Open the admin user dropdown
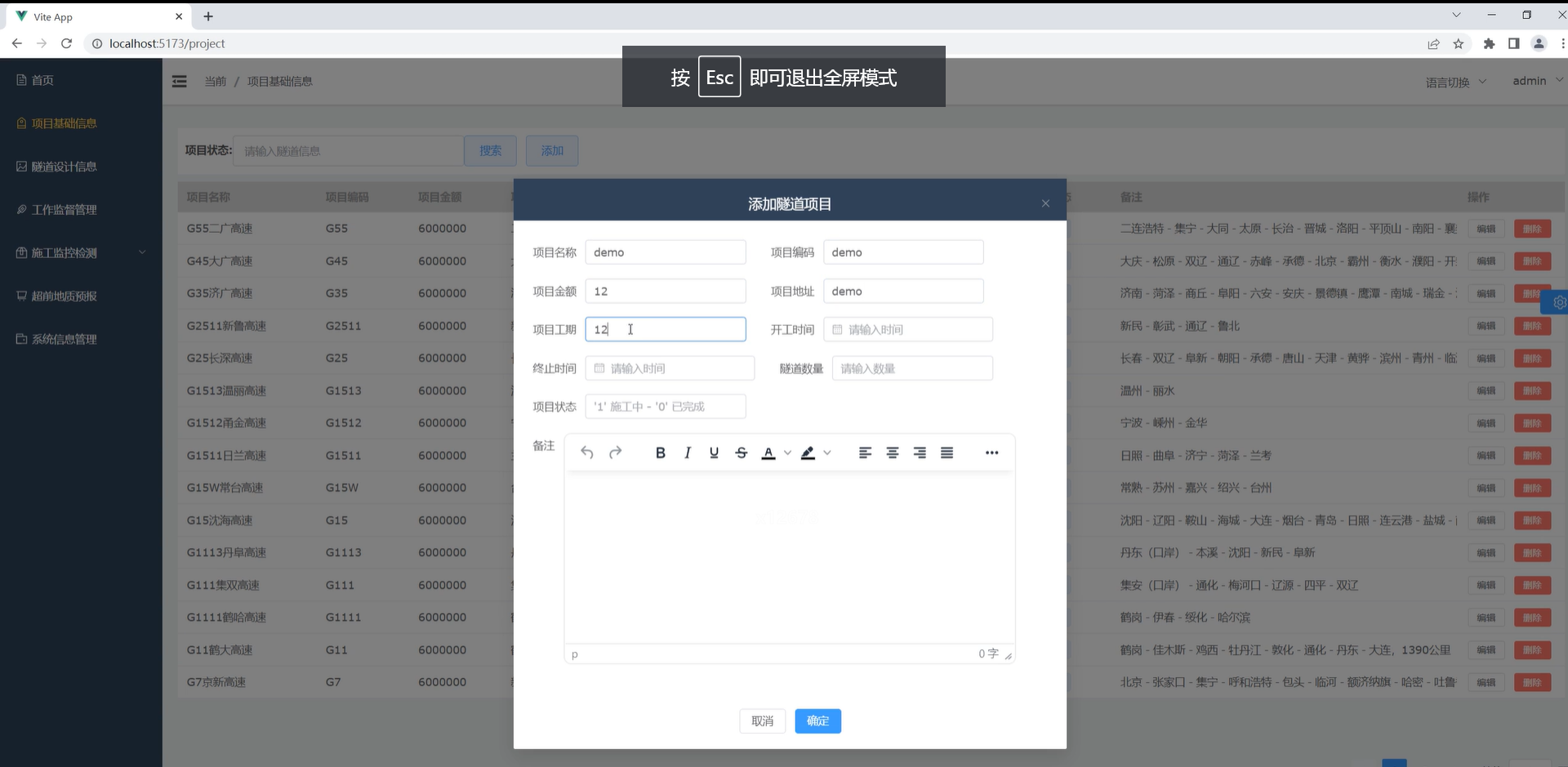 [1538, 80]
